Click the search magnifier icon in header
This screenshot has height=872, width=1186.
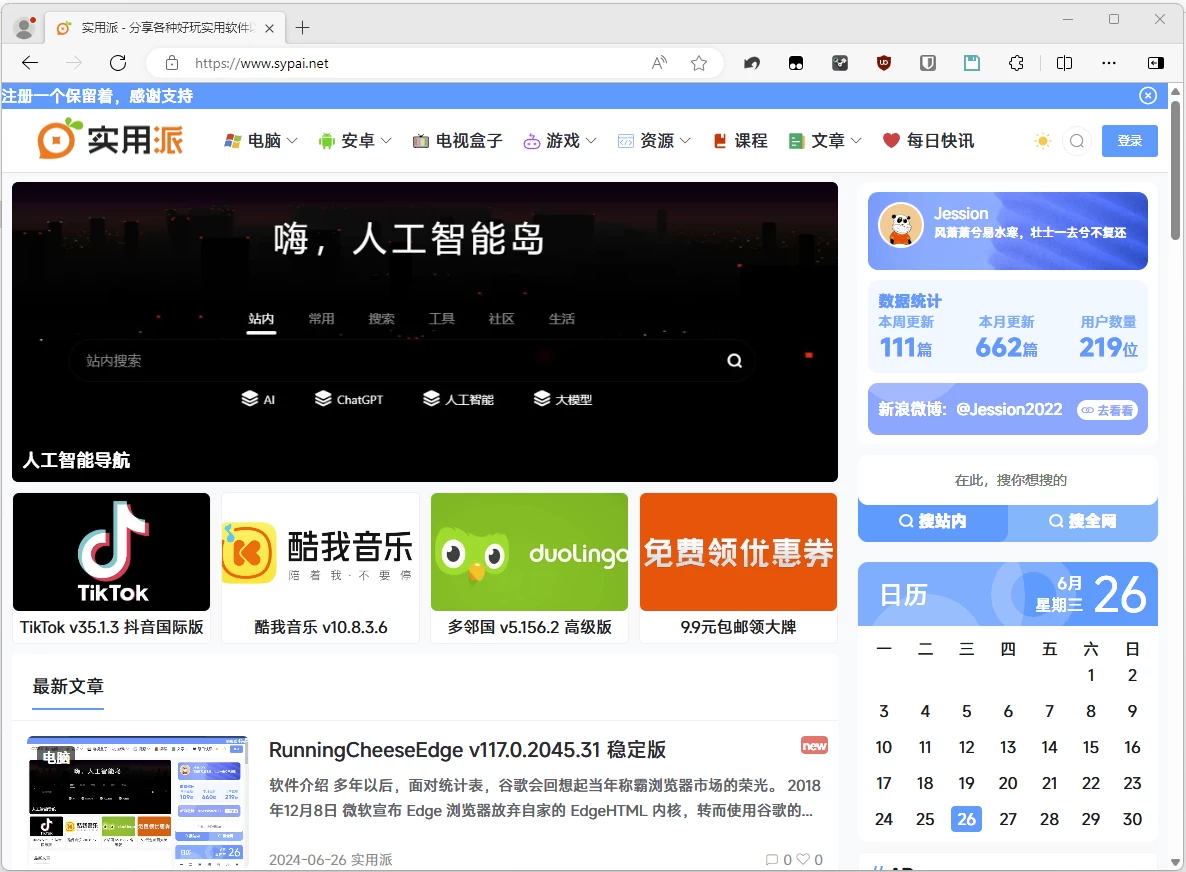[1077, 141]
